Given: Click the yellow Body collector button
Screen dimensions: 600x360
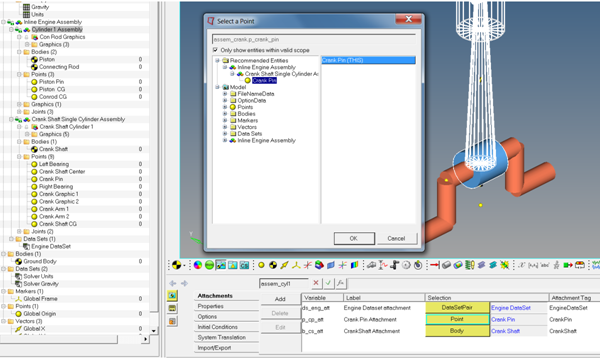Looking at the screenshot, I should click(457, 331).
